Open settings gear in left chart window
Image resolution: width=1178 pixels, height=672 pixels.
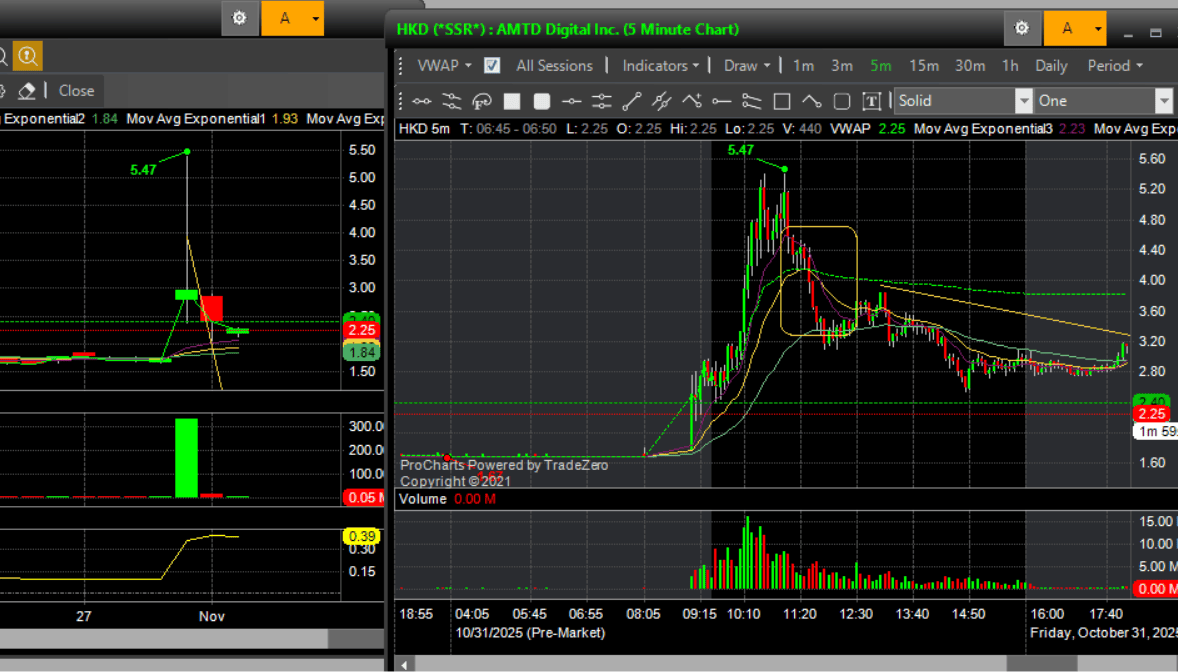[240, 18]
